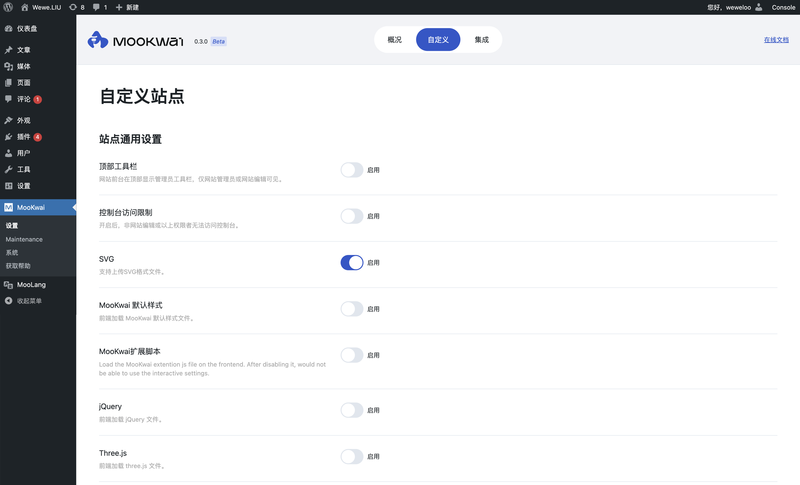Switch to the 概况 tab

394,40
